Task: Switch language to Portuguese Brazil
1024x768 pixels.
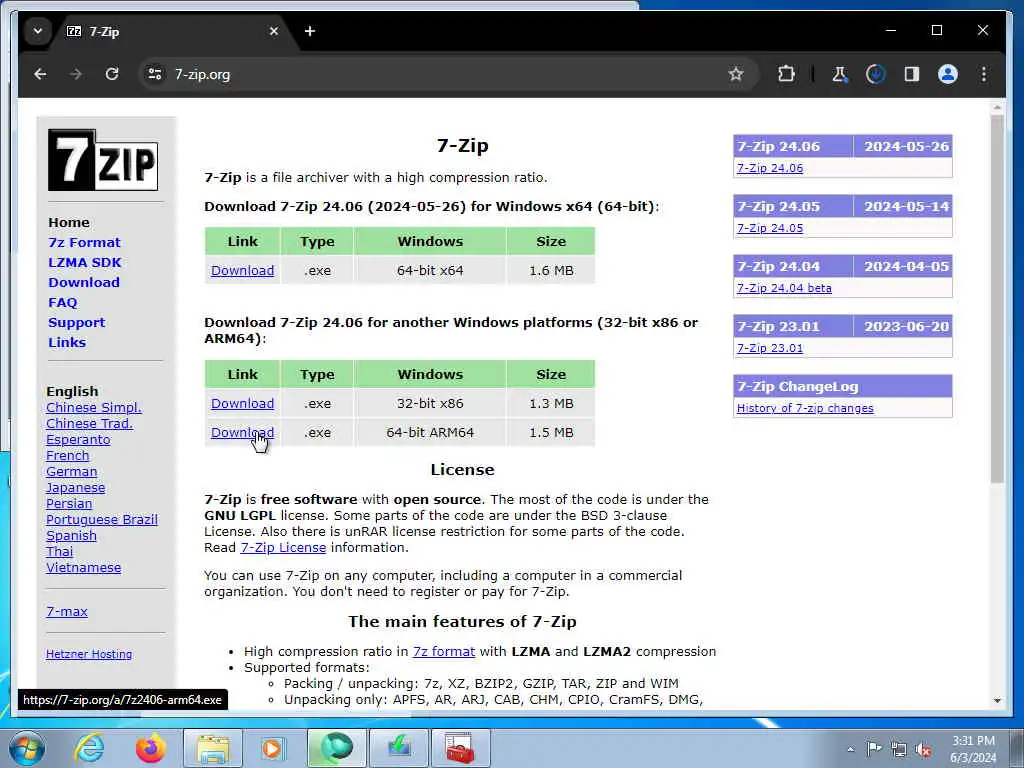Action: tap(102, 520)
